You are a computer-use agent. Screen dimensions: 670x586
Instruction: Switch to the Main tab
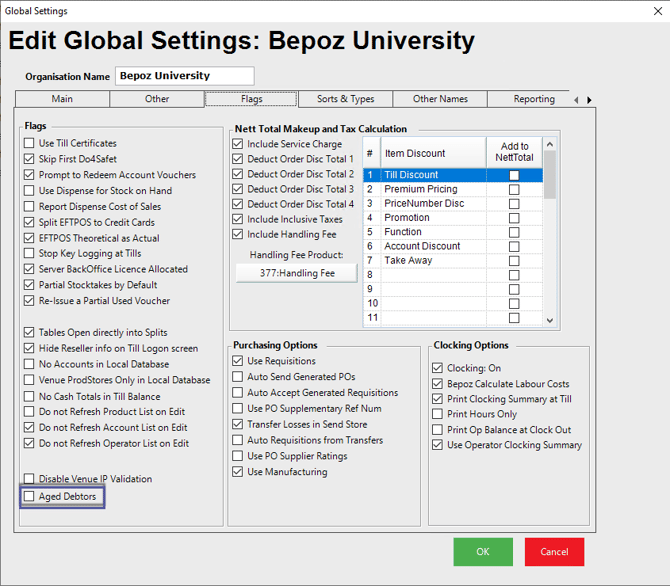(x=62, y=99)
